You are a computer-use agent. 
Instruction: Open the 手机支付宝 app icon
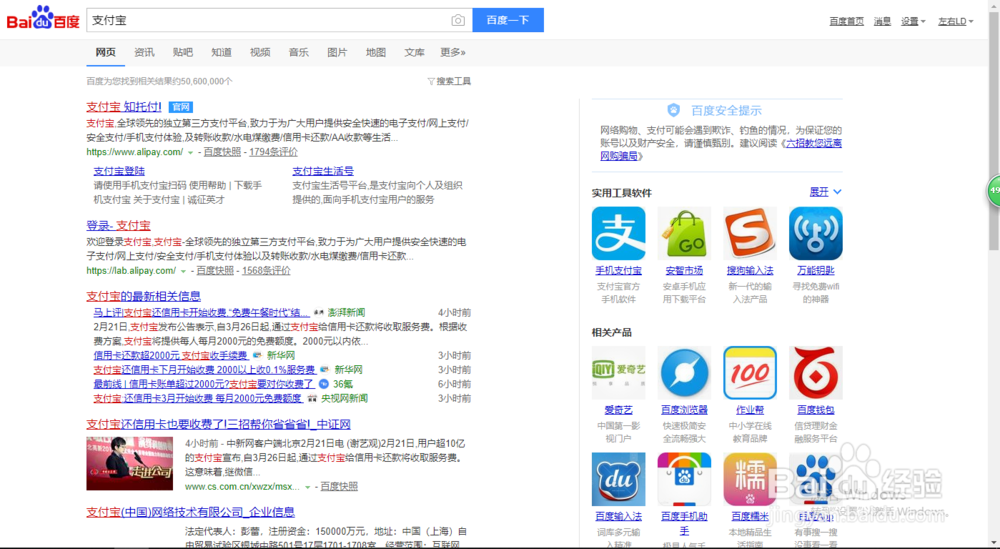pyautogui.click(x=618, y=233)
